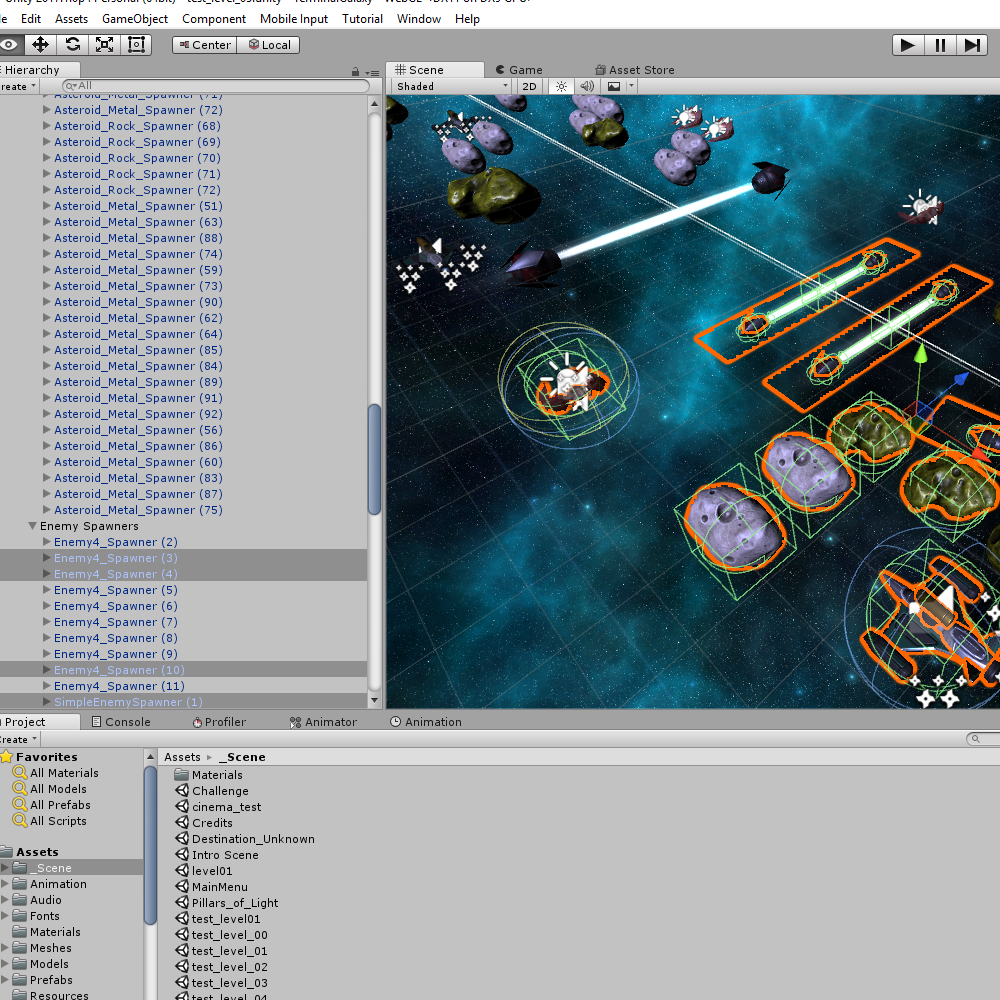Open Project panel Create dropdown
The height and width of the screenshot is (1000, 1000).
(x=18, y=739)
